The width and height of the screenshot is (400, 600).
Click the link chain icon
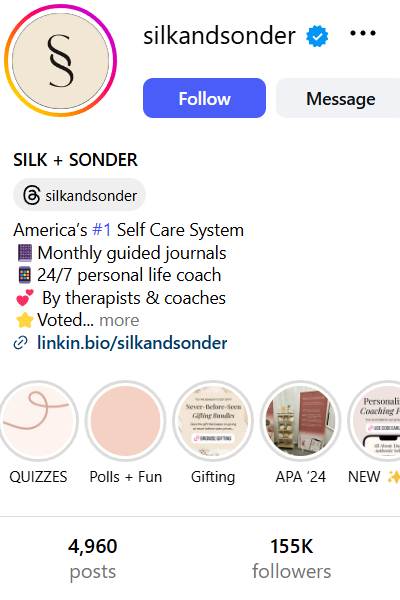tap(20, 343)
